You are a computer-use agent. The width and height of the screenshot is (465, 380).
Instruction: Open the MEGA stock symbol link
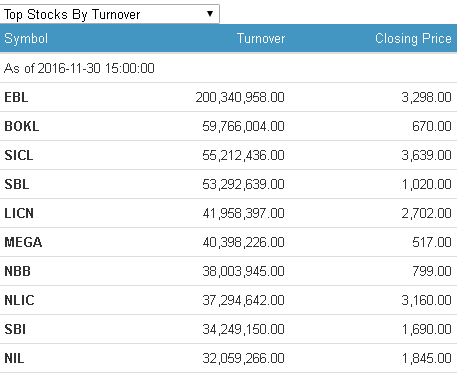pos(23,242)
